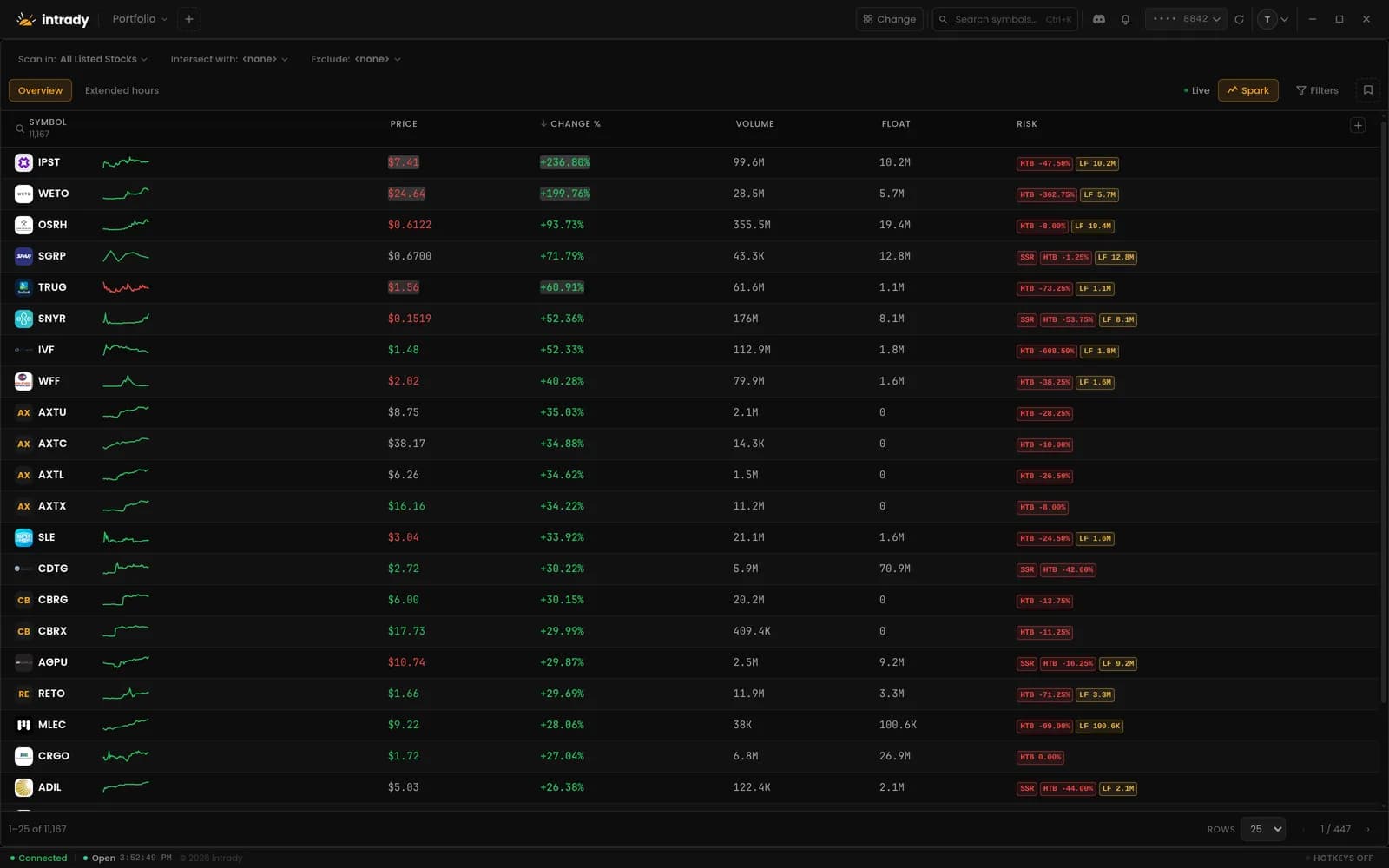Click RETO LF 3.3M tag
The width and height of the screenshot is (1389, 868).
(x=1096, y=694)
